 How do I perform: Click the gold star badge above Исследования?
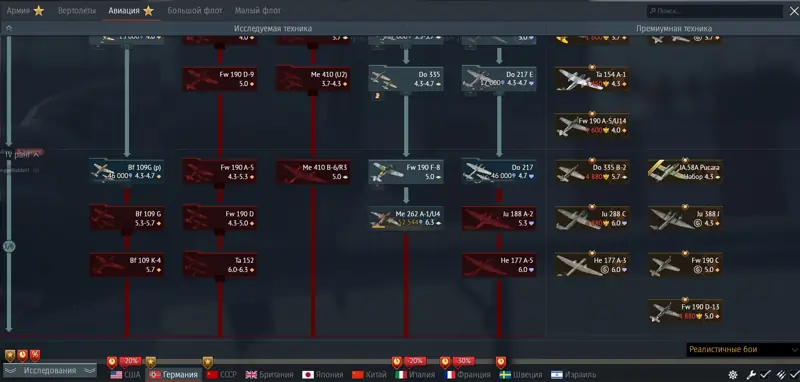[10, 355]
